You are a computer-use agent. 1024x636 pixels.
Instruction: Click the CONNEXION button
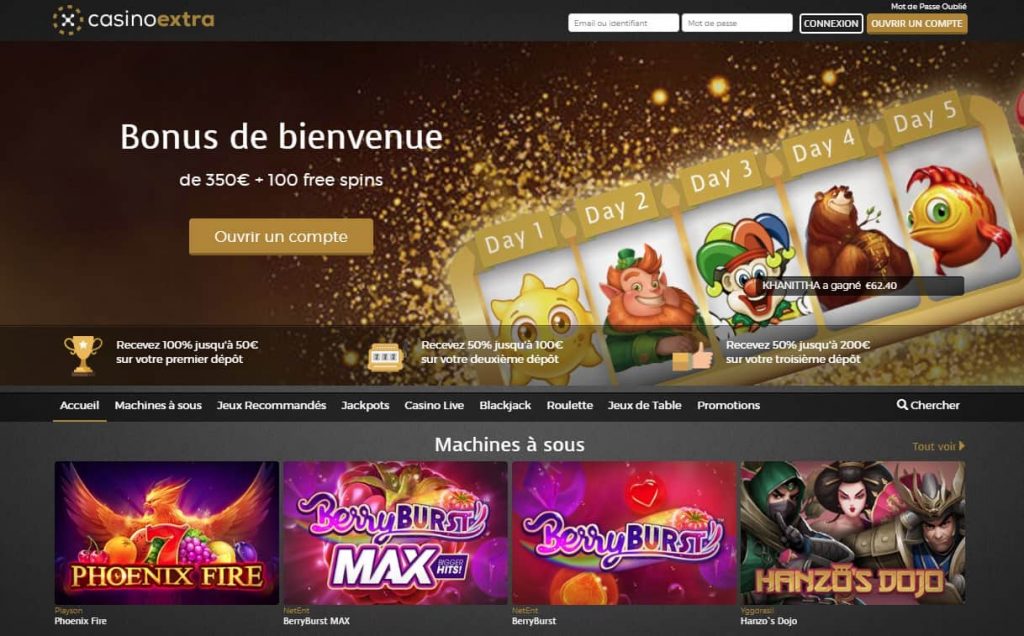tap(831, 24)
